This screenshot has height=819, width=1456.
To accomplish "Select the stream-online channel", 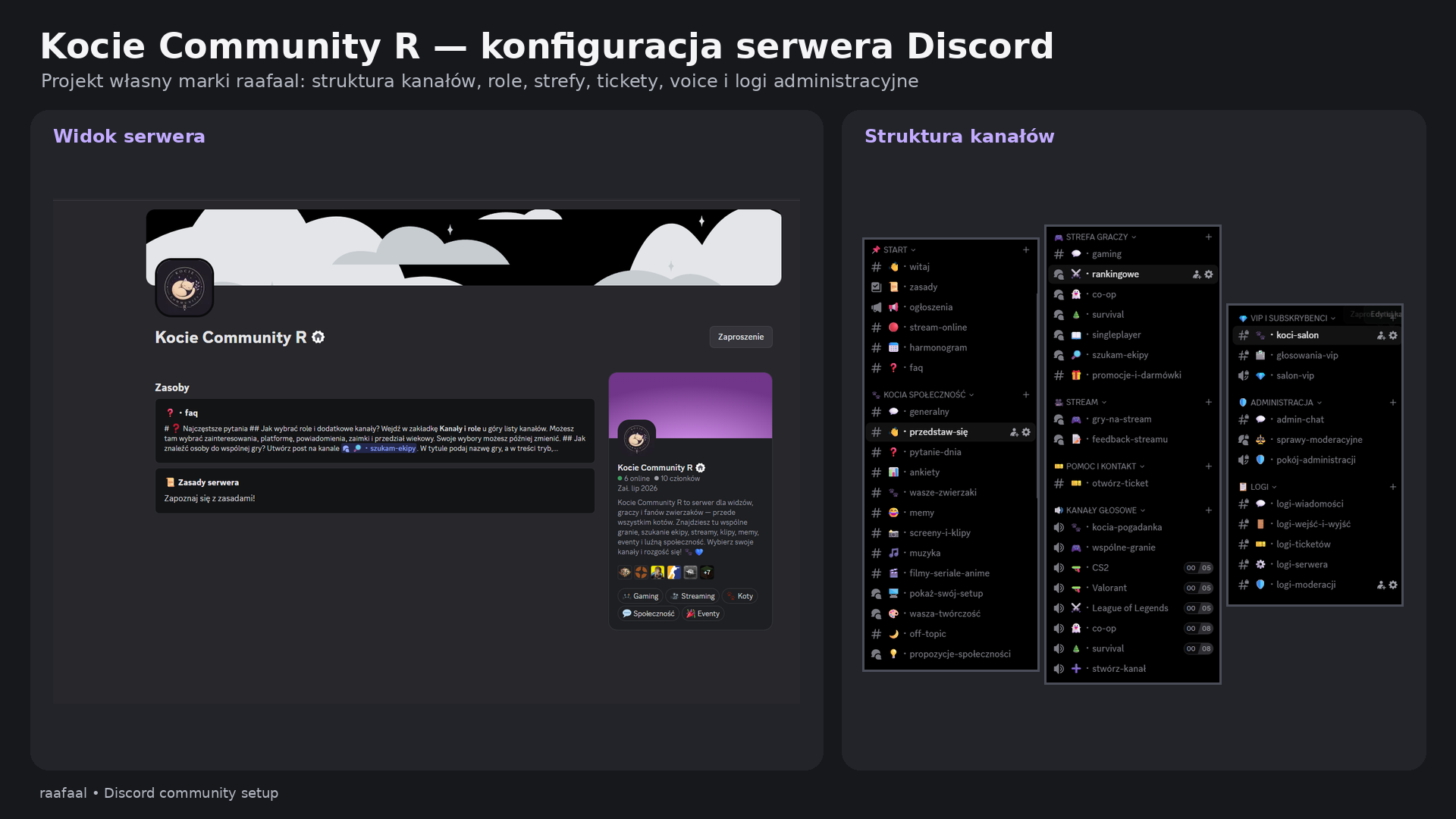I will point(951,328).
